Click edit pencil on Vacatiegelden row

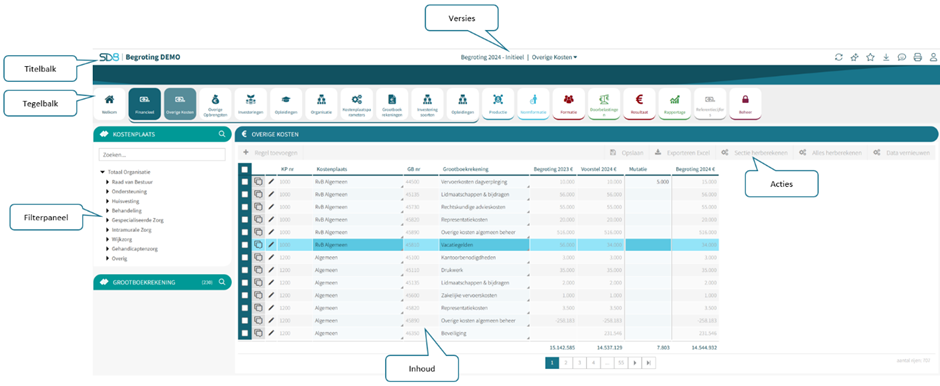(272, 245)
